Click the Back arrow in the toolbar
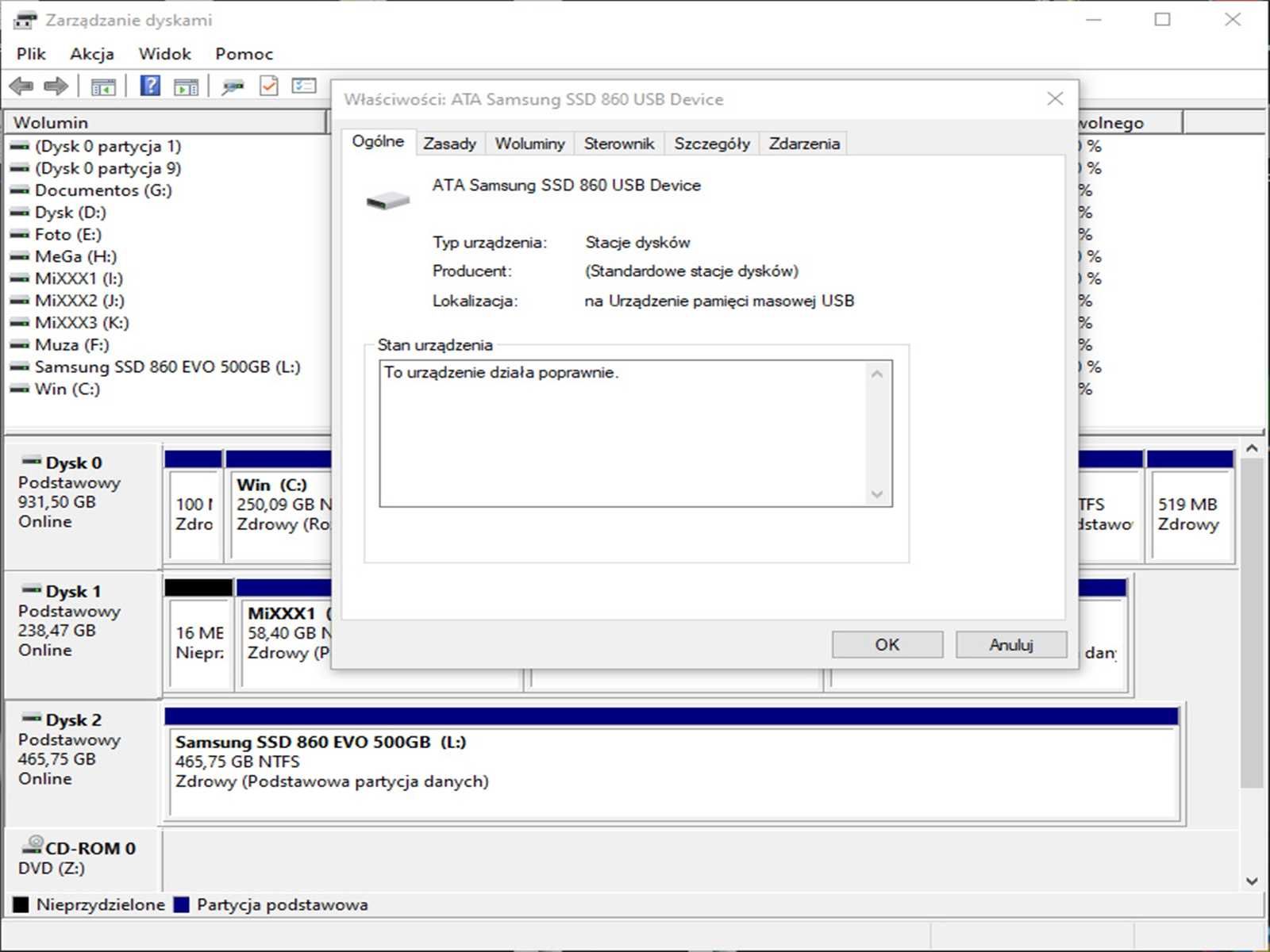 coord(21,86)
